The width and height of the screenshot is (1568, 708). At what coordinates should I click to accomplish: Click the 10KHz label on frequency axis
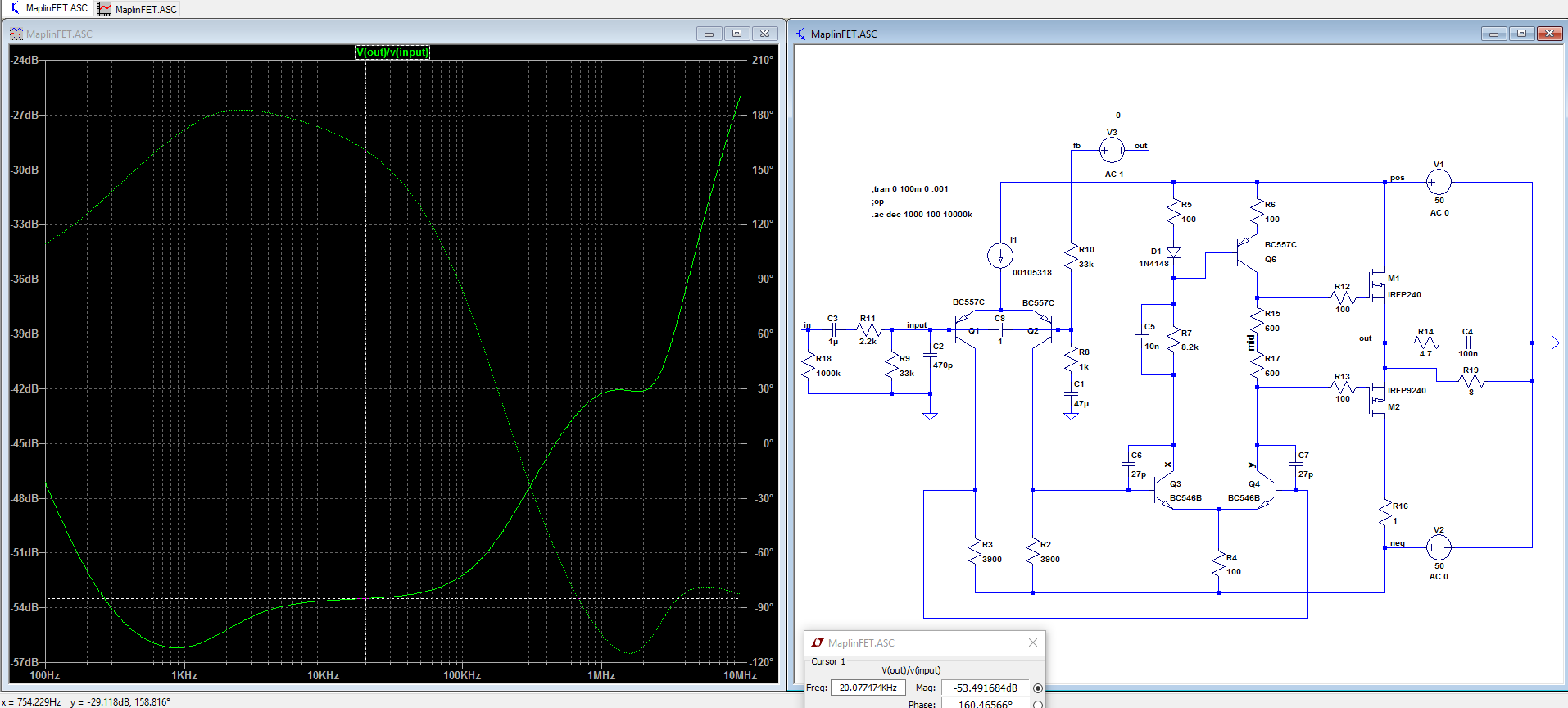[x=323, y=676]
